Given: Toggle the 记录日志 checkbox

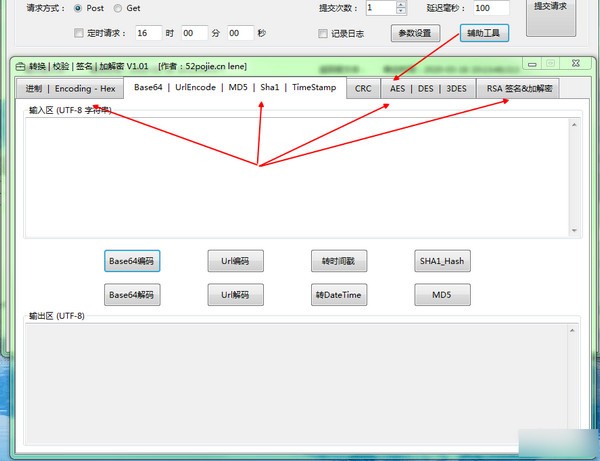Looking at the screenshot, I should click(323, 33).
